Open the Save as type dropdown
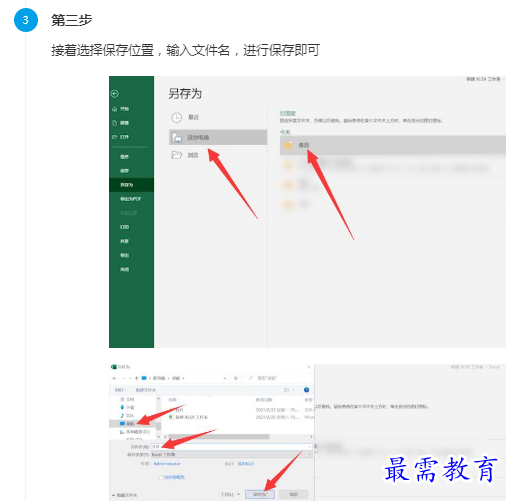Image resolution: width=506 pixels, height=501 pixels. pos(232,455)
